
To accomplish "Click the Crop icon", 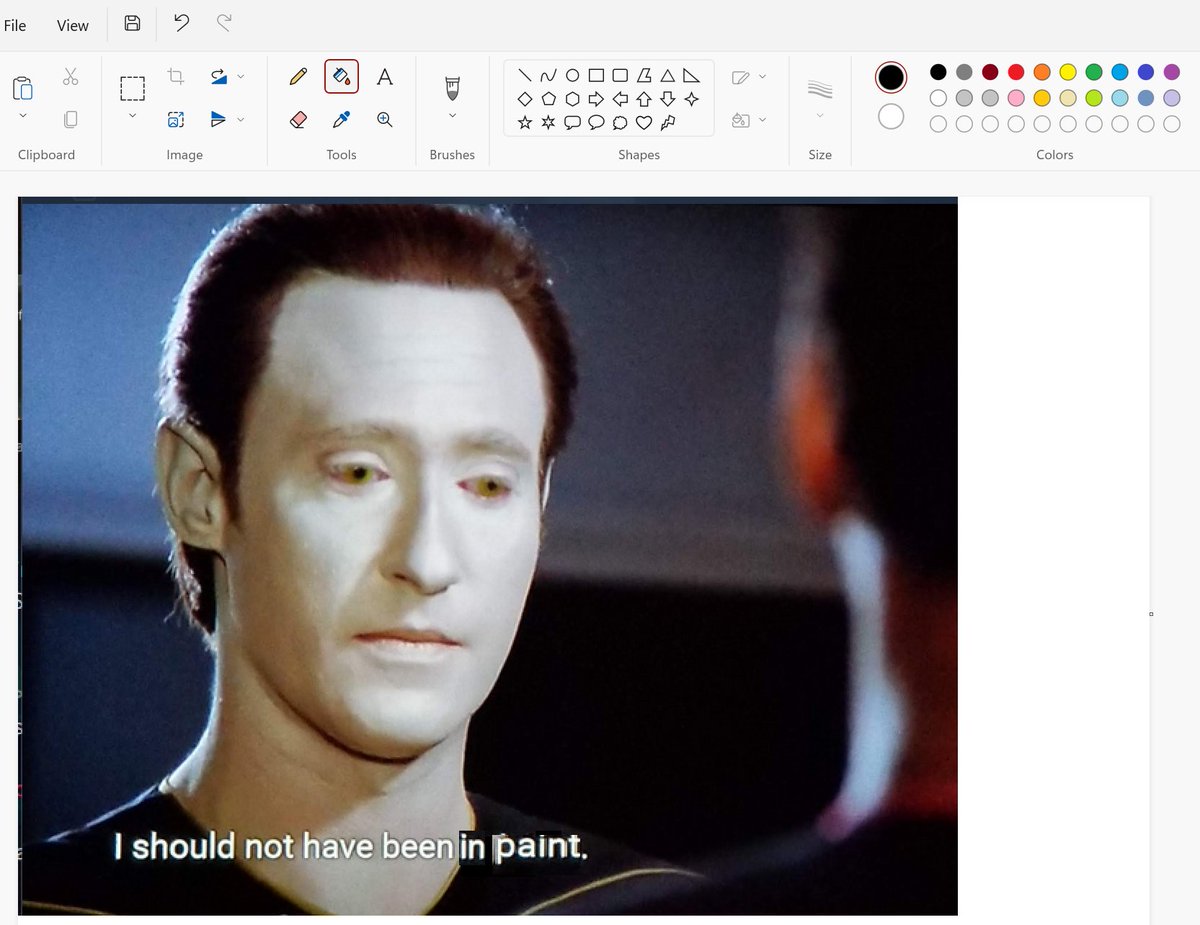I will (176, 77).
